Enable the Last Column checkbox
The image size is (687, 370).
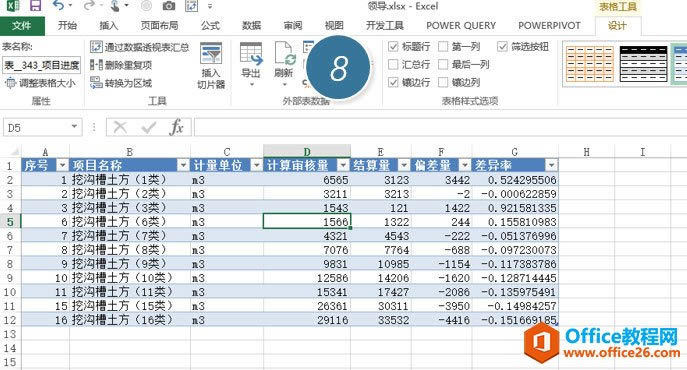tap(443, 64)
